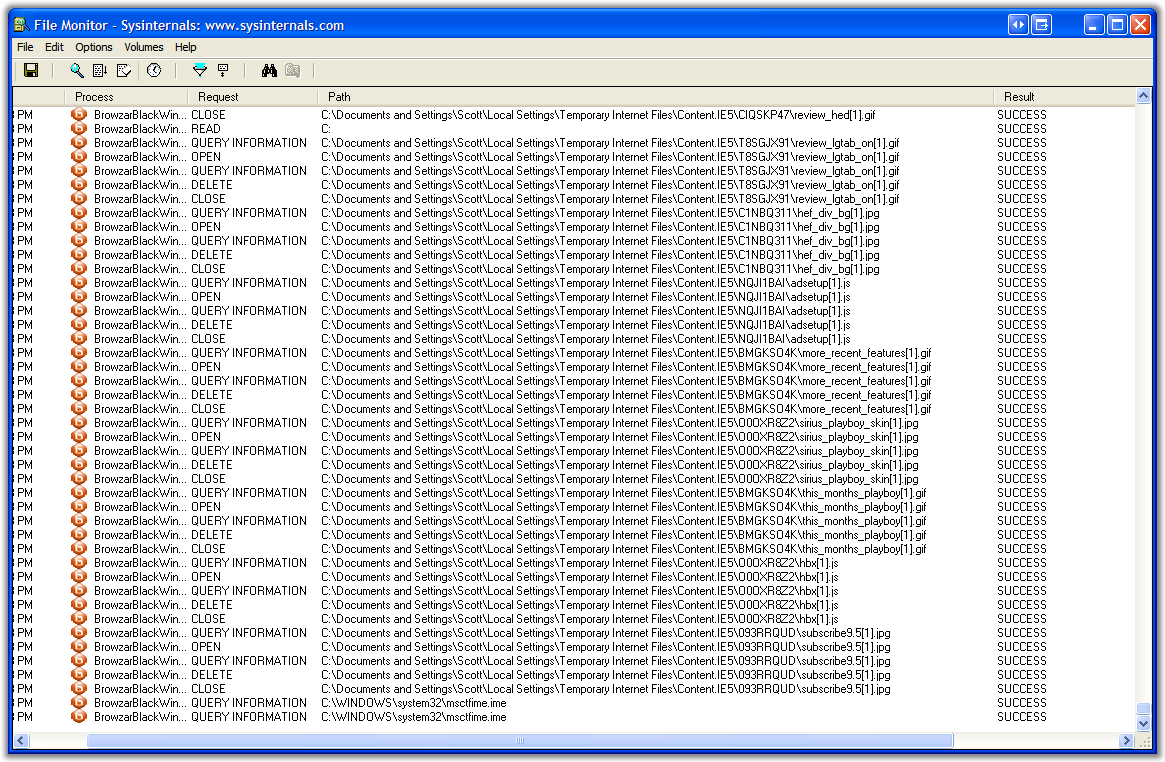This screenshot has width=1165, height=762.
Task: Sort by the Process column header
Action: (126, 97)
